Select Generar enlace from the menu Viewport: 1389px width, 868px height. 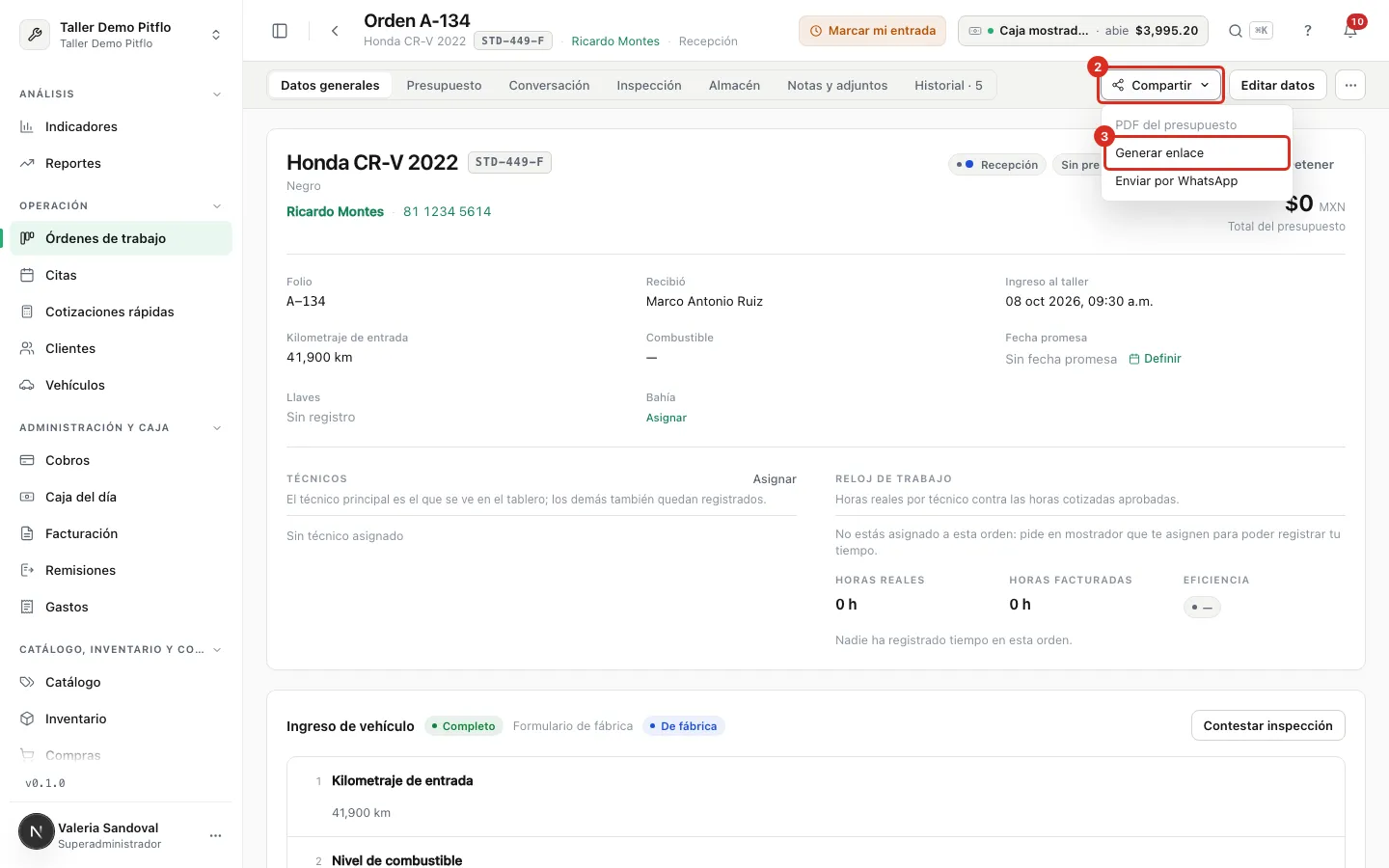(x=1196, y=152)
